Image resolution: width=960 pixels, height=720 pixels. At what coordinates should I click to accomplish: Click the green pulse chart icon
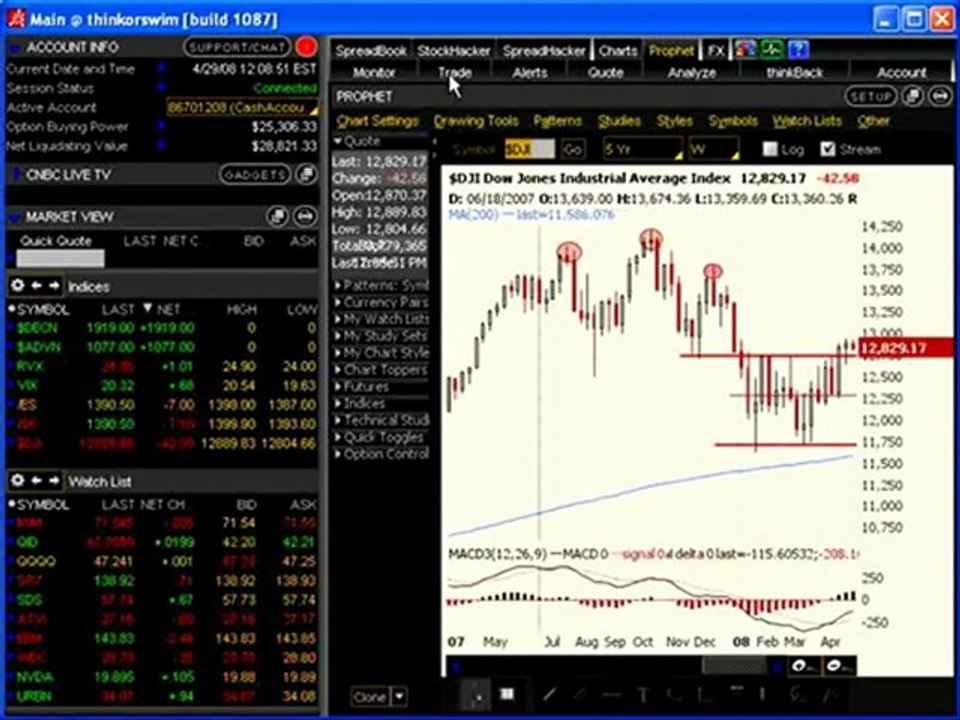(771, 50)
